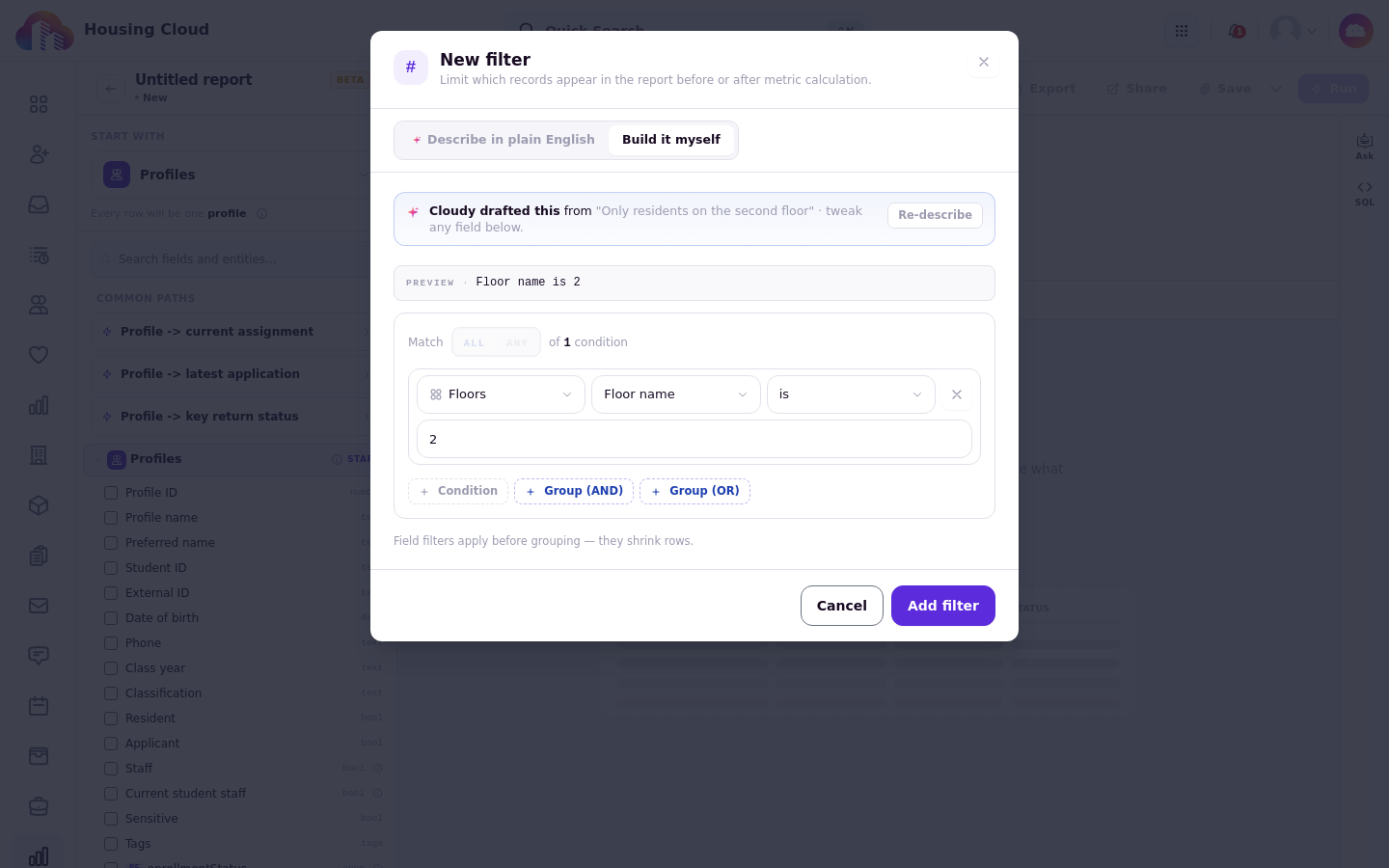Set match mode to ALL
This screenshot has height=868, width=1389.
[474, 342]
